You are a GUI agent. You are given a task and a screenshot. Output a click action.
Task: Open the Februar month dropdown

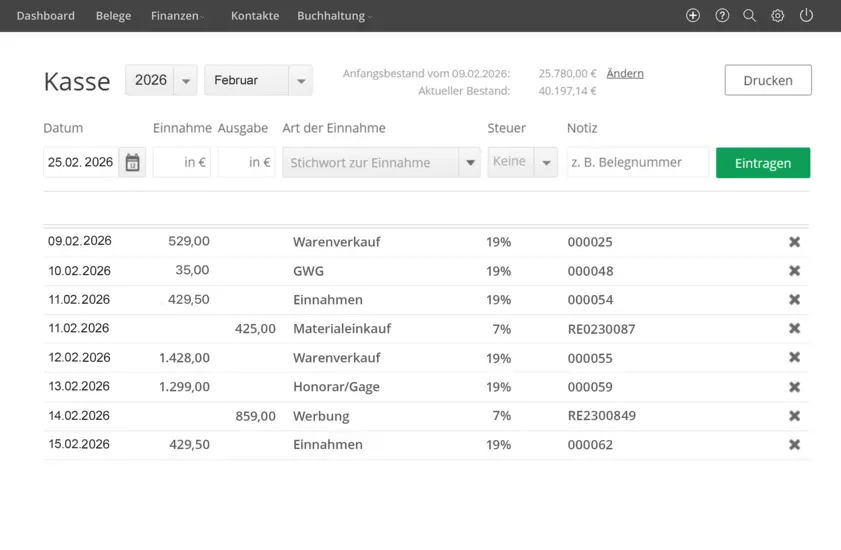click(300, 81)
